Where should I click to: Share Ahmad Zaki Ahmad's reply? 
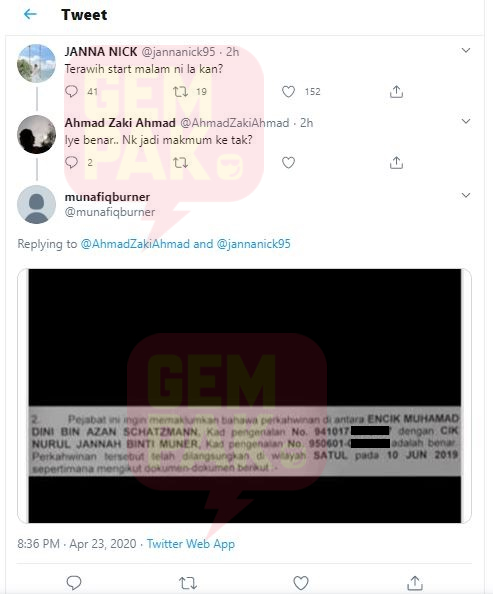tap(396, 163)
